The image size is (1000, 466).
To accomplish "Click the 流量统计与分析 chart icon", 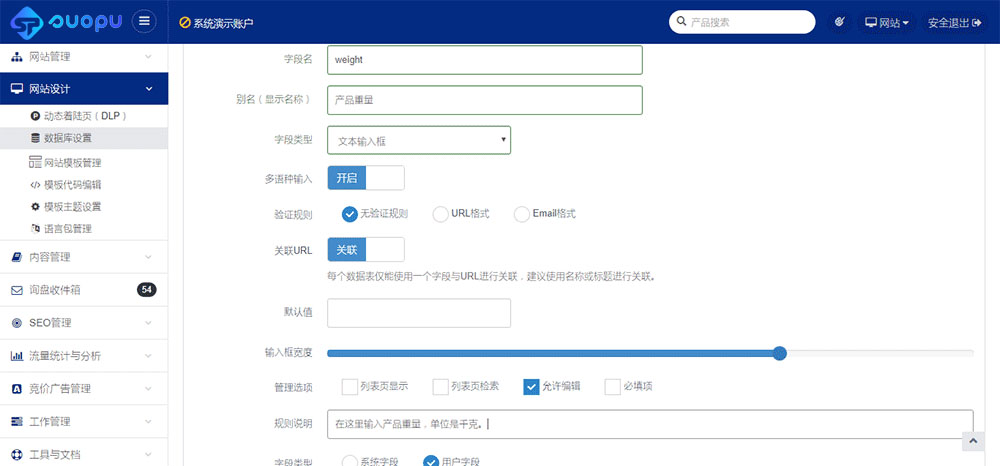I will [x=17, y=356].
